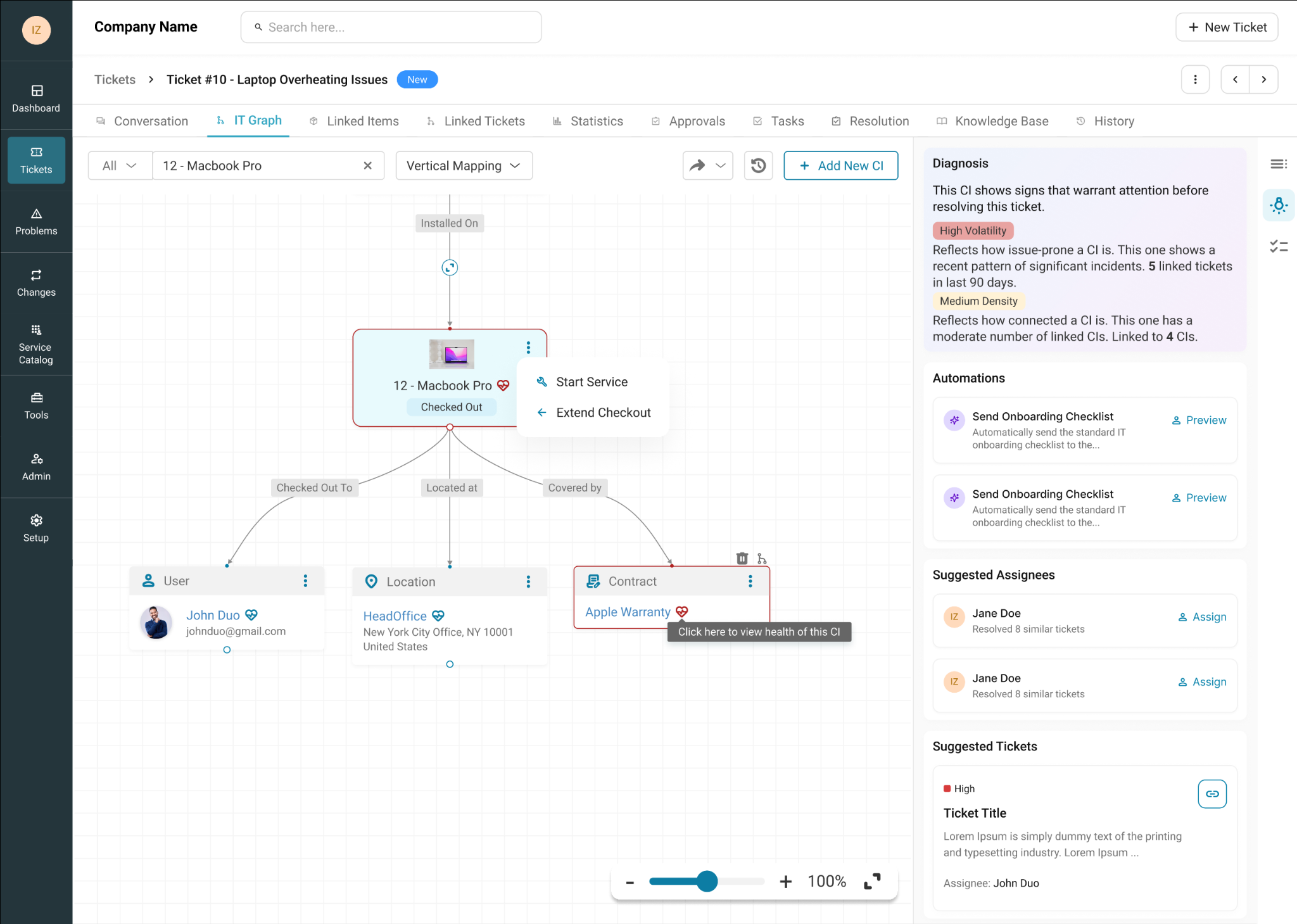Go to the next ticket arrow

click(1263, 79)
